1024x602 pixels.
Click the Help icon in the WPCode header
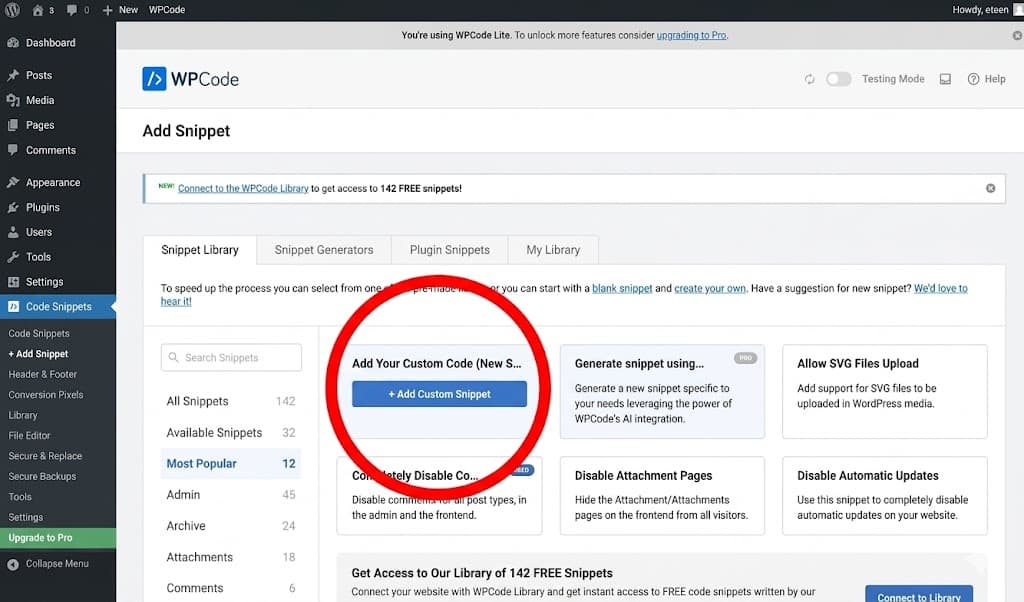pyautogui.click(x=986, y=78)
